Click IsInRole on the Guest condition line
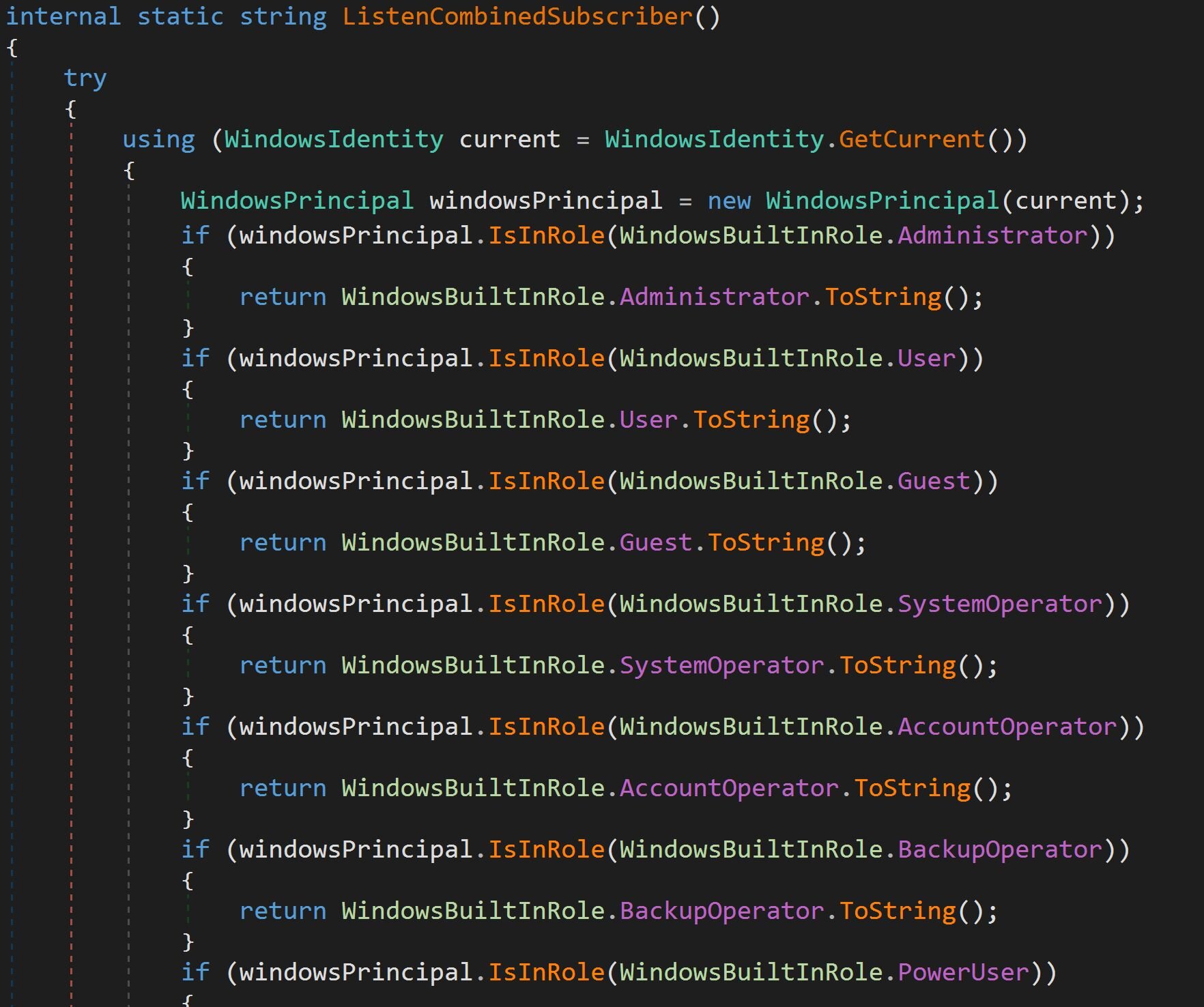Screen dimensions: 1204x1007 [546, 481]
